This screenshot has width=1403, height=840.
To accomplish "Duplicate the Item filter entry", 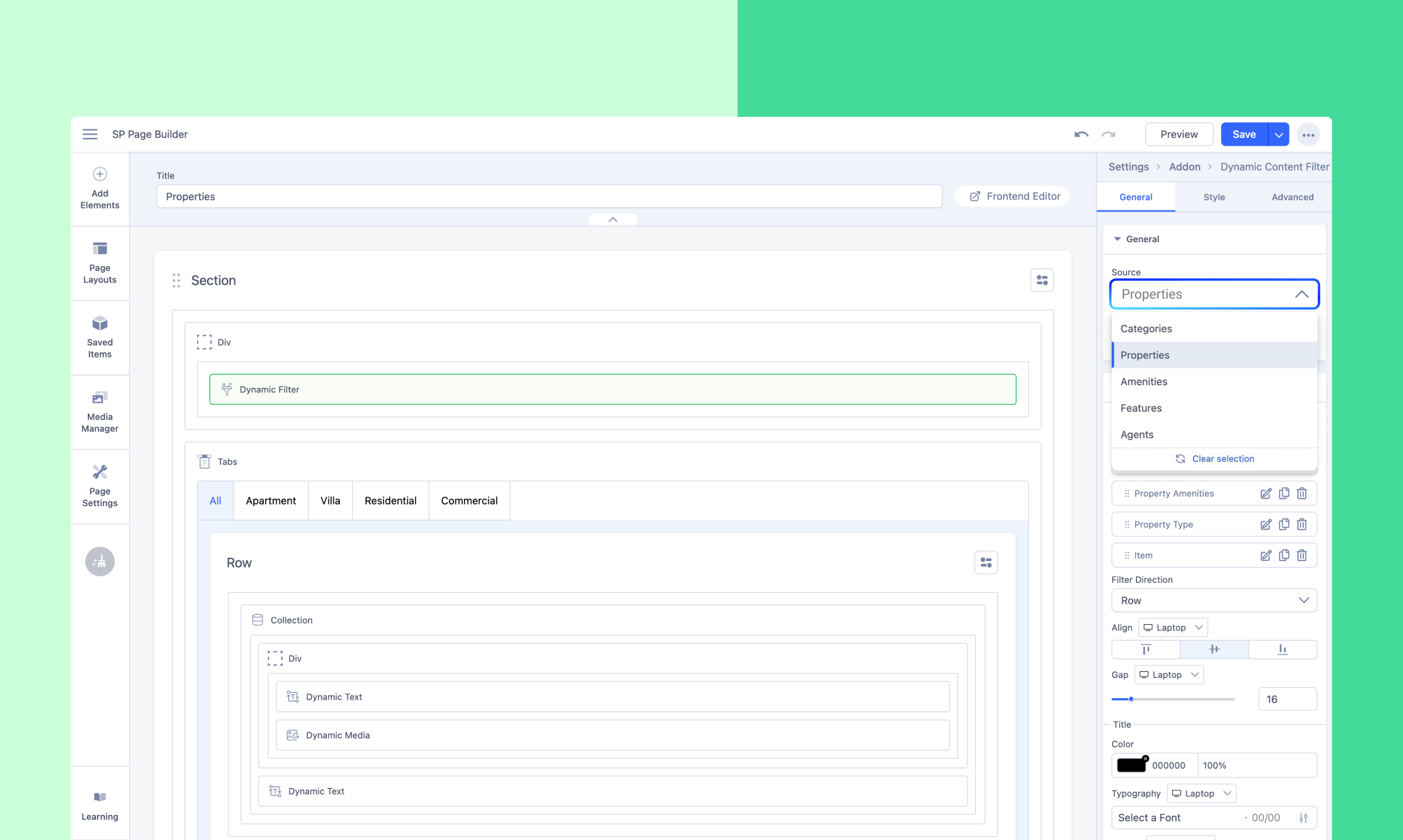I will tap(1284, 555).
